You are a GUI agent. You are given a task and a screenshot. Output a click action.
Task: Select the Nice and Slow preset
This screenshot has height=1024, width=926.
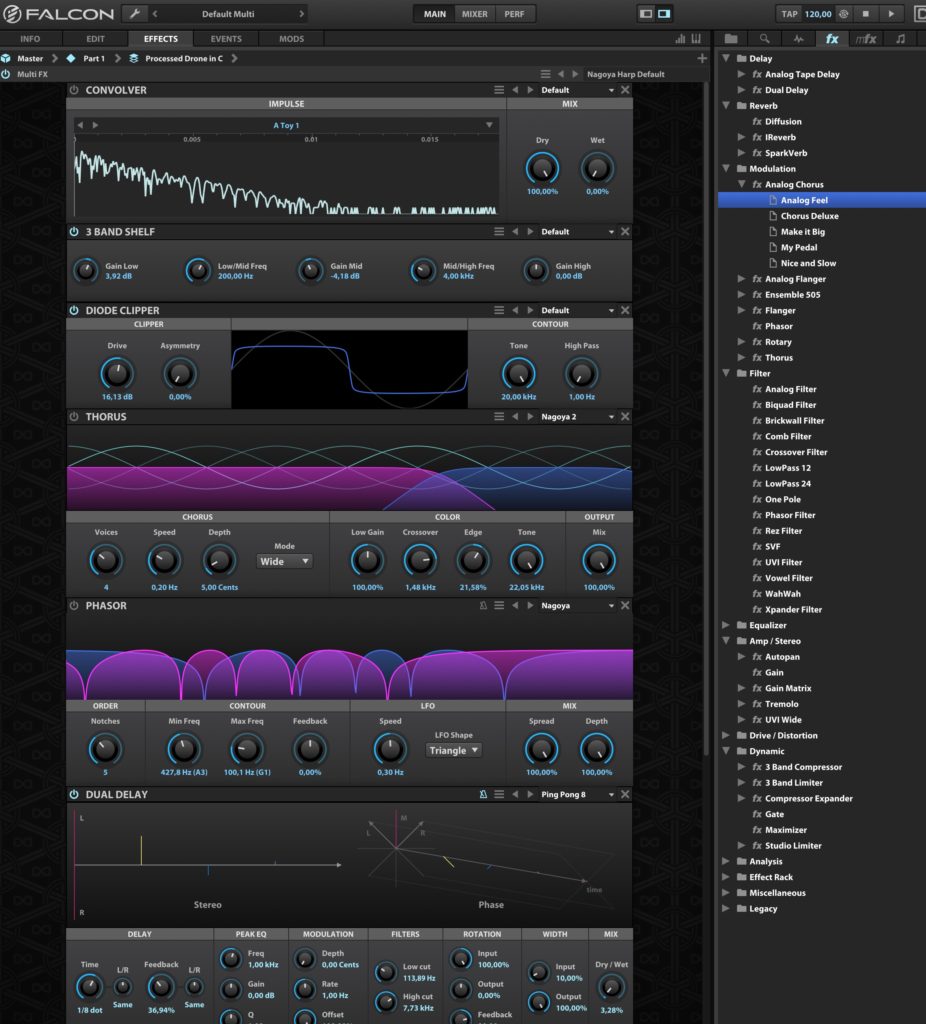[808, 263]
